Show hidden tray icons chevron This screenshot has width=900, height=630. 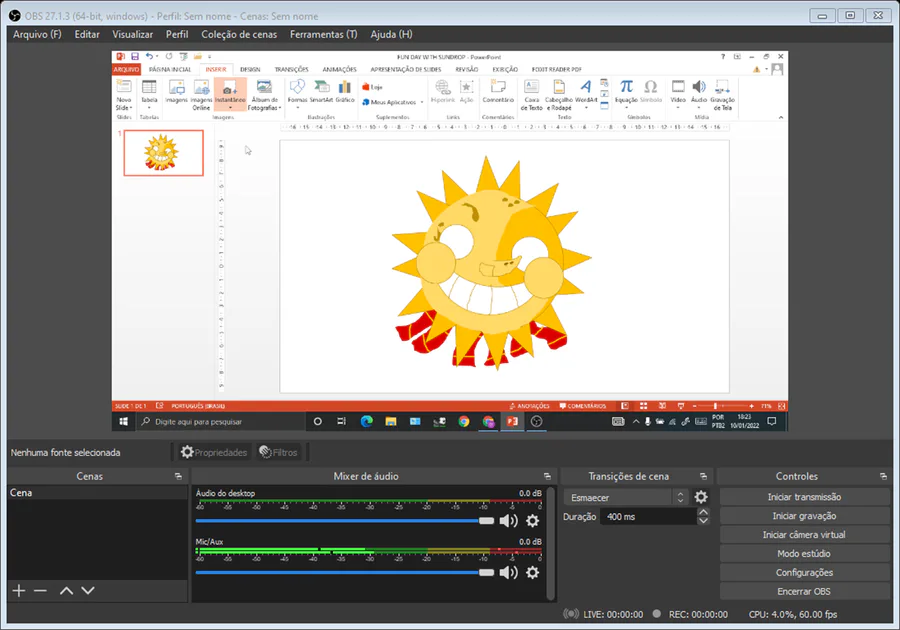636,422
